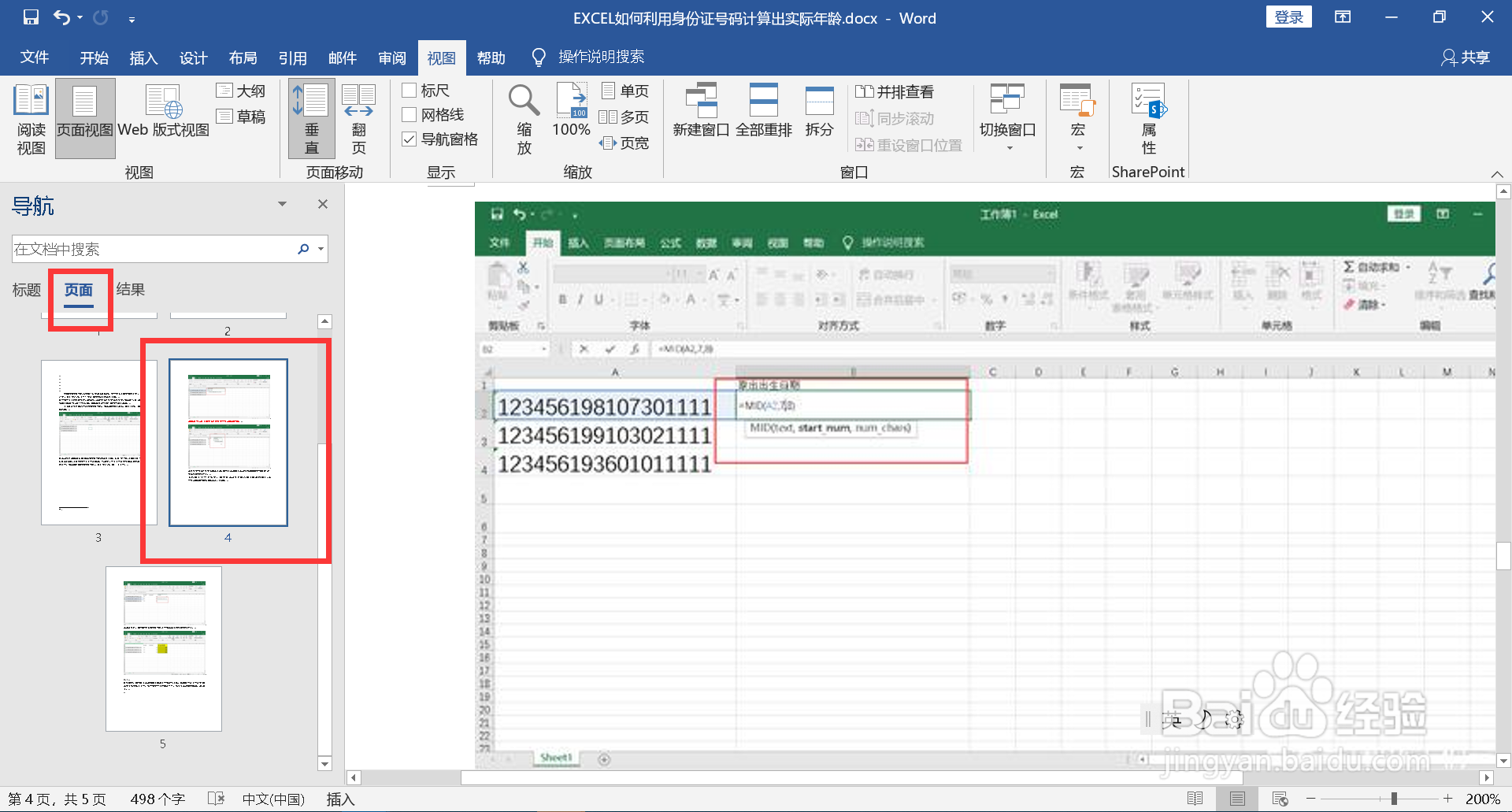Zoom out with minus button
The width and height of the screenshot is (1512, 812).
1310,799
